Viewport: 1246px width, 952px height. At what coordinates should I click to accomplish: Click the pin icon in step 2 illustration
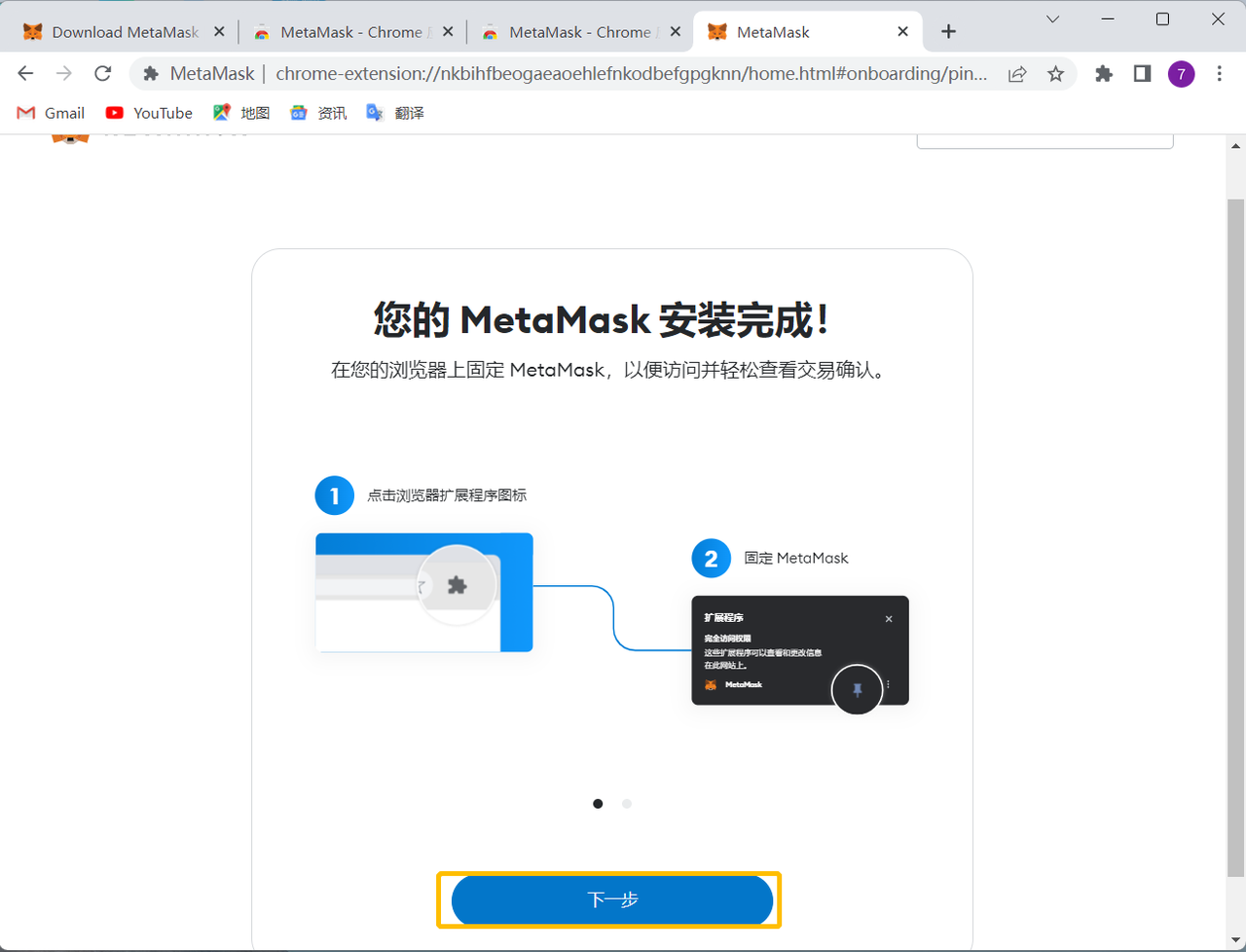[857, 690]
